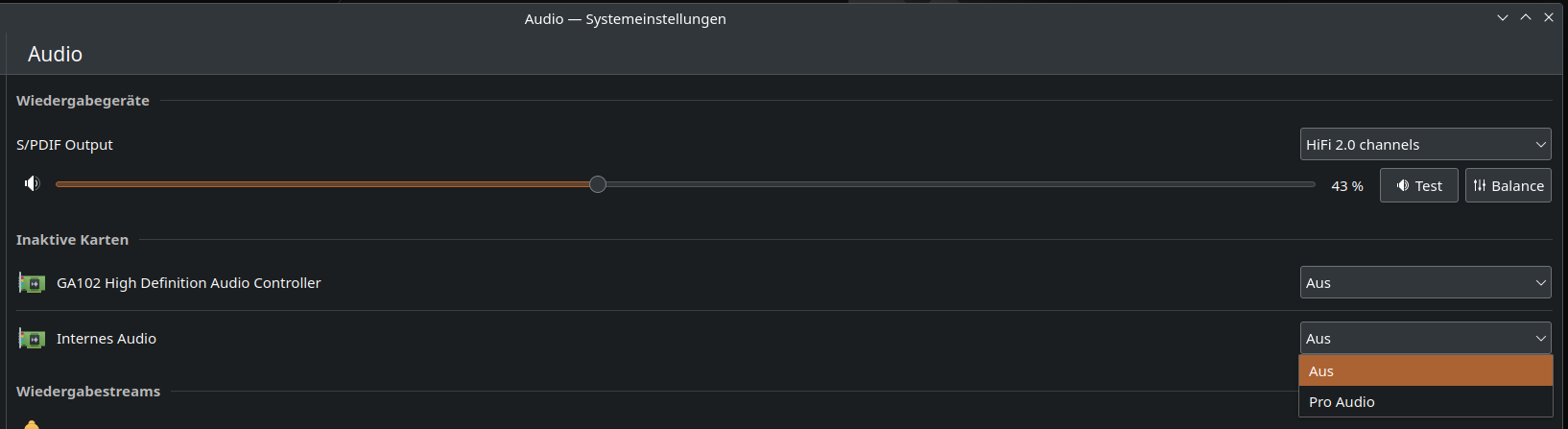Click the S/PDIF volume slider handle
This screenshot has width=1568, height=429.
click(598, 184)
